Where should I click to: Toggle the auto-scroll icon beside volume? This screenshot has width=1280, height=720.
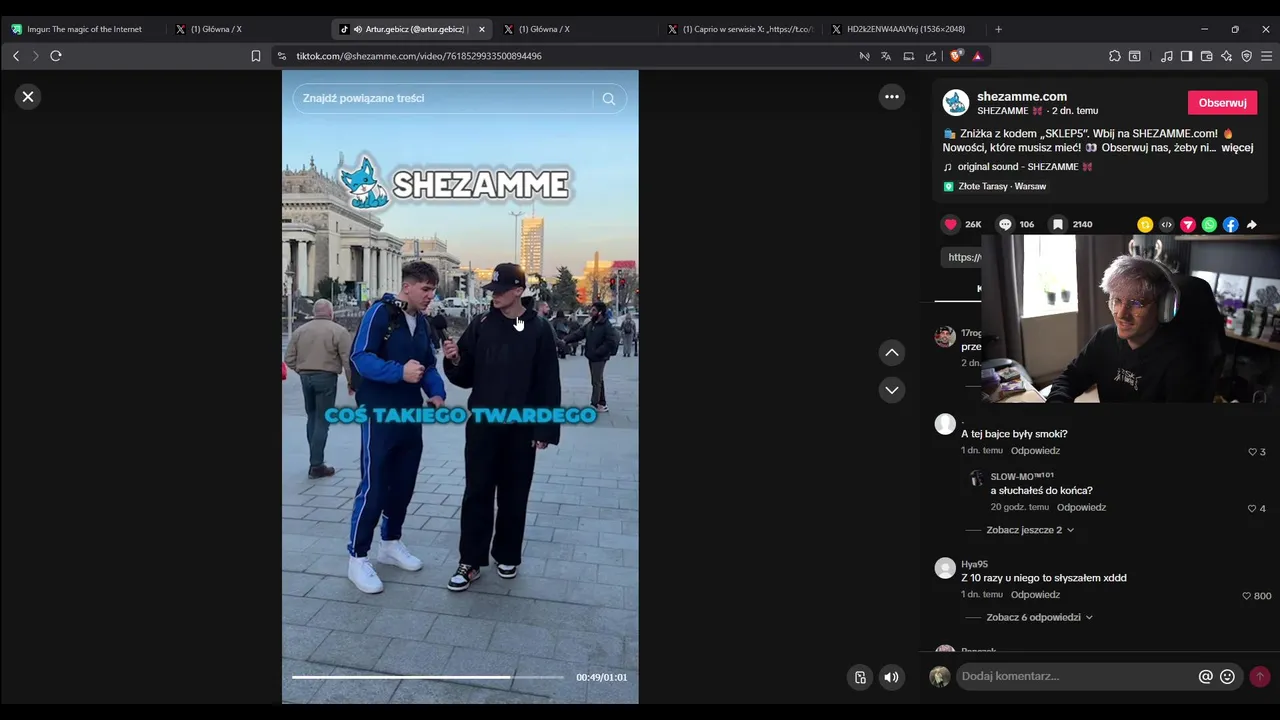pyautogui.click(x=860, y=677)
